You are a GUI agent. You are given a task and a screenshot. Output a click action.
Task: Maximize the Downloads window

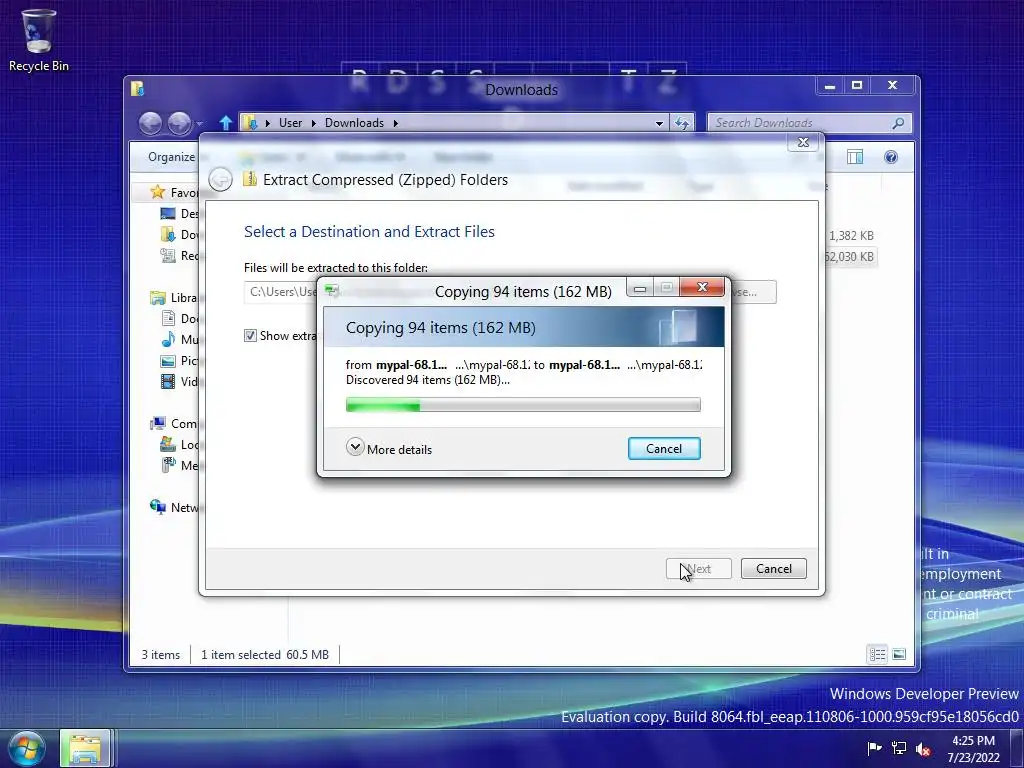click(x=857, y=86)
